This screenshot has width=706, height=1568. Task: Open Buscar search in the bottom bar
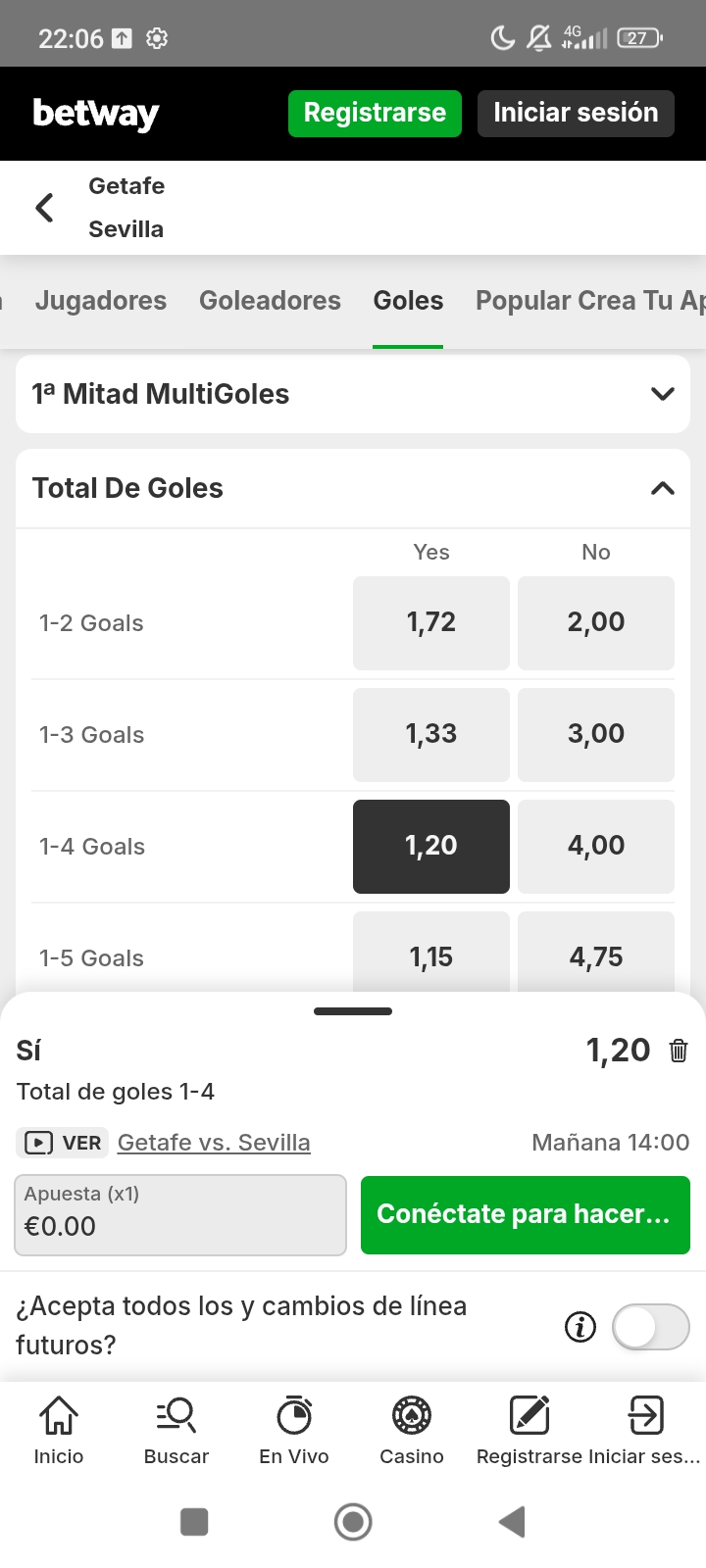(x=176, y=1430)
